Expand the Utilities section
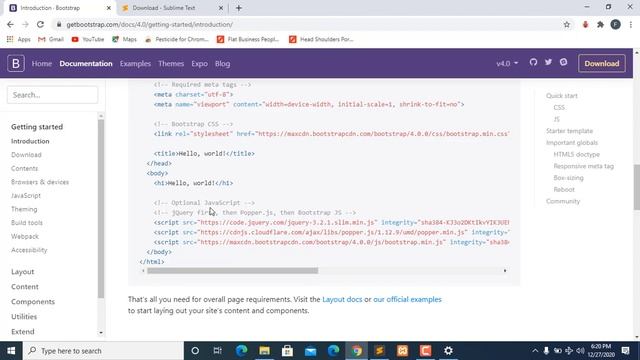Image resolution: width=640 pixels, height=360 pixels. pos(24,317)
